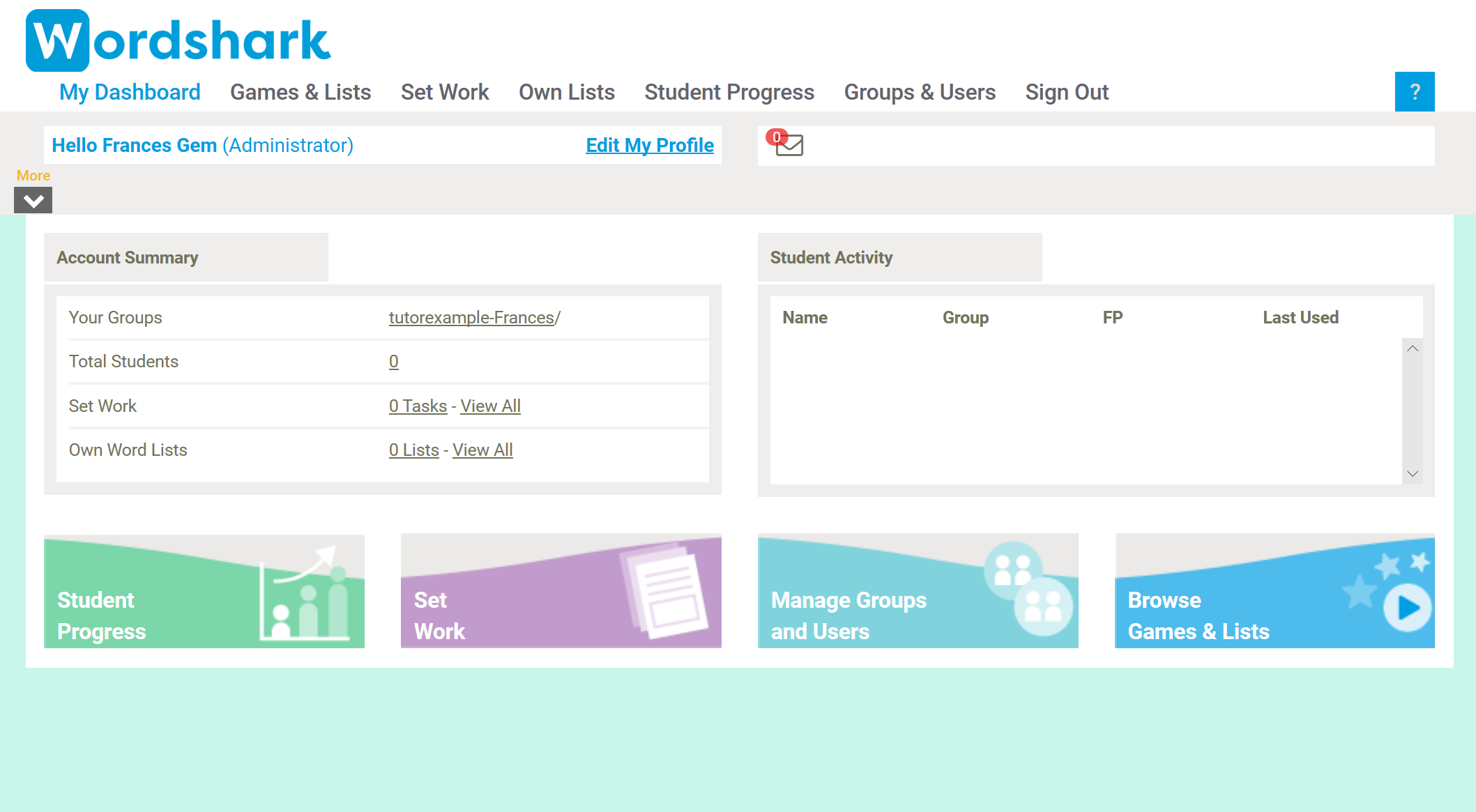
Task: Select Own Lists in the navigation
Action: click(566, 92)
